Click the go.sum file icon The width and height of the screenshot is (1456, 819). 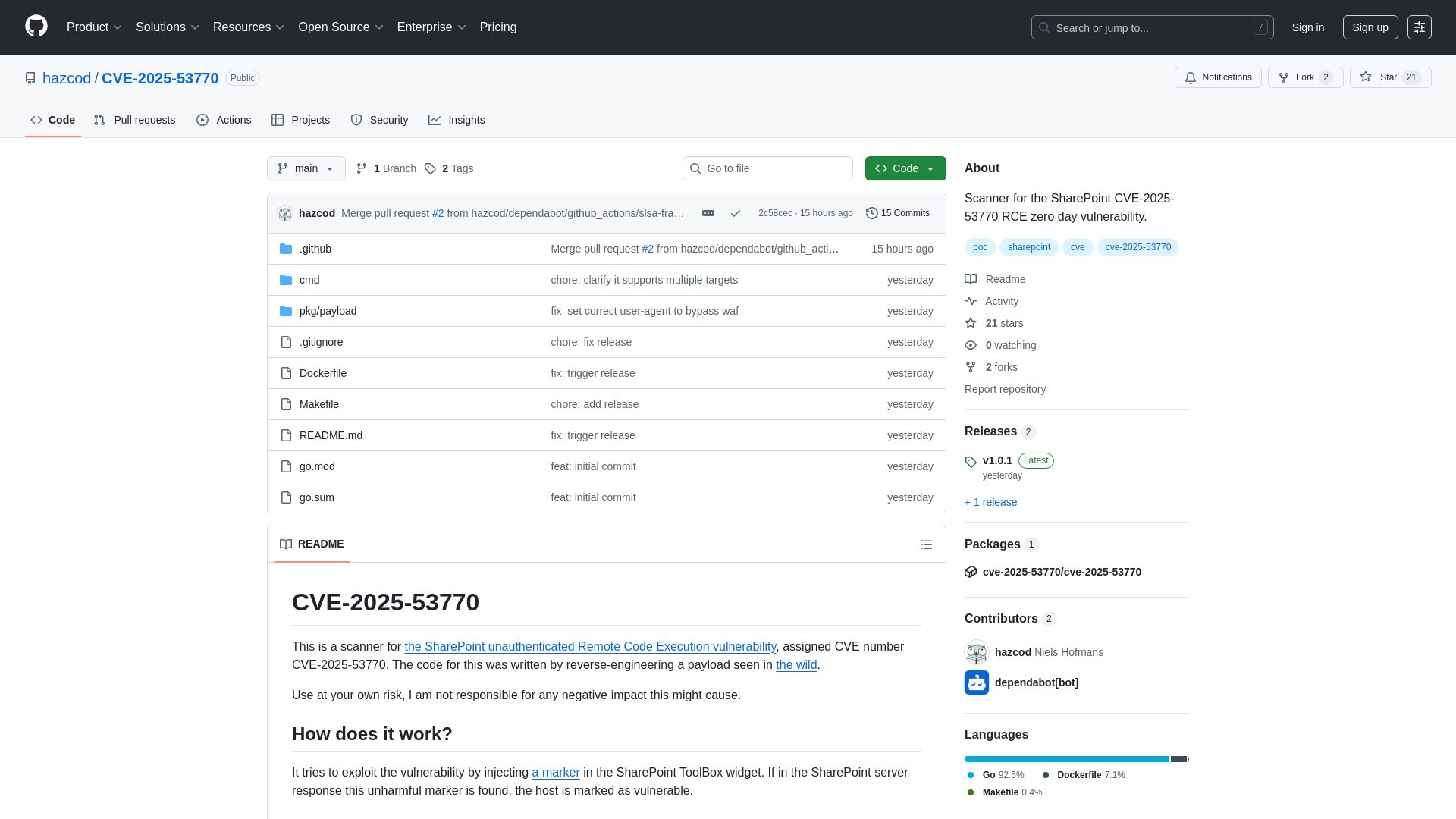tap(286, 497)
